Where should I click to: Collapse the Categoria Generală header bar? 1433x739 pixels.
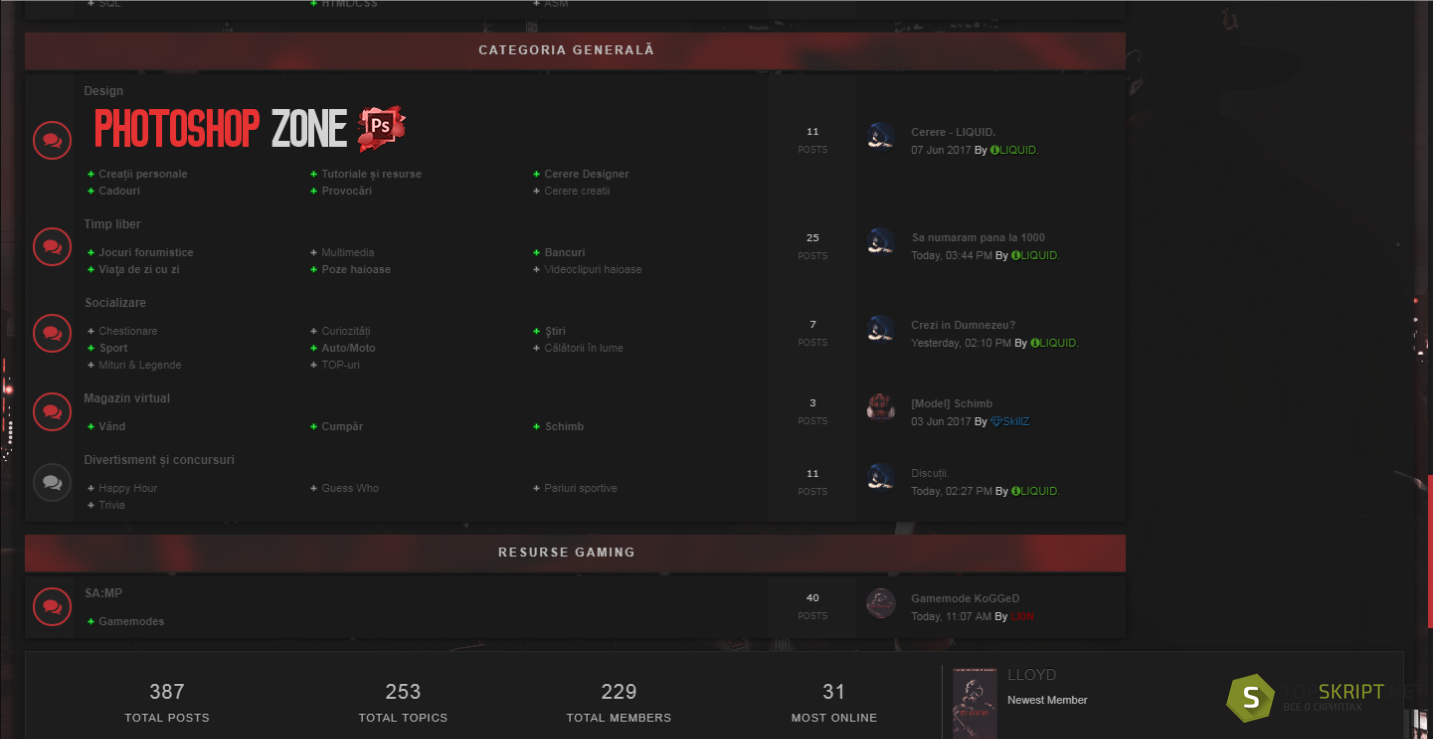point(575,50)
